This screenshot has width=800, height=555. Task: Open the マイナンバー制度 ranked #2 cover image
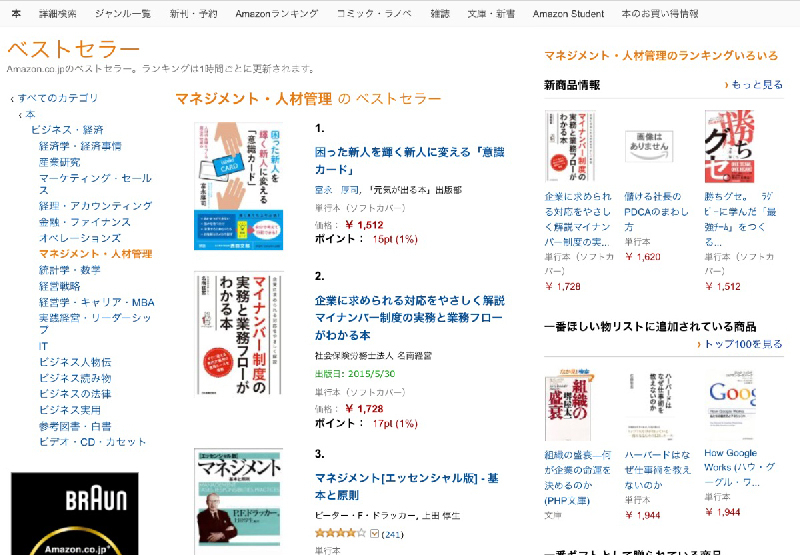[x=238, y=334]
